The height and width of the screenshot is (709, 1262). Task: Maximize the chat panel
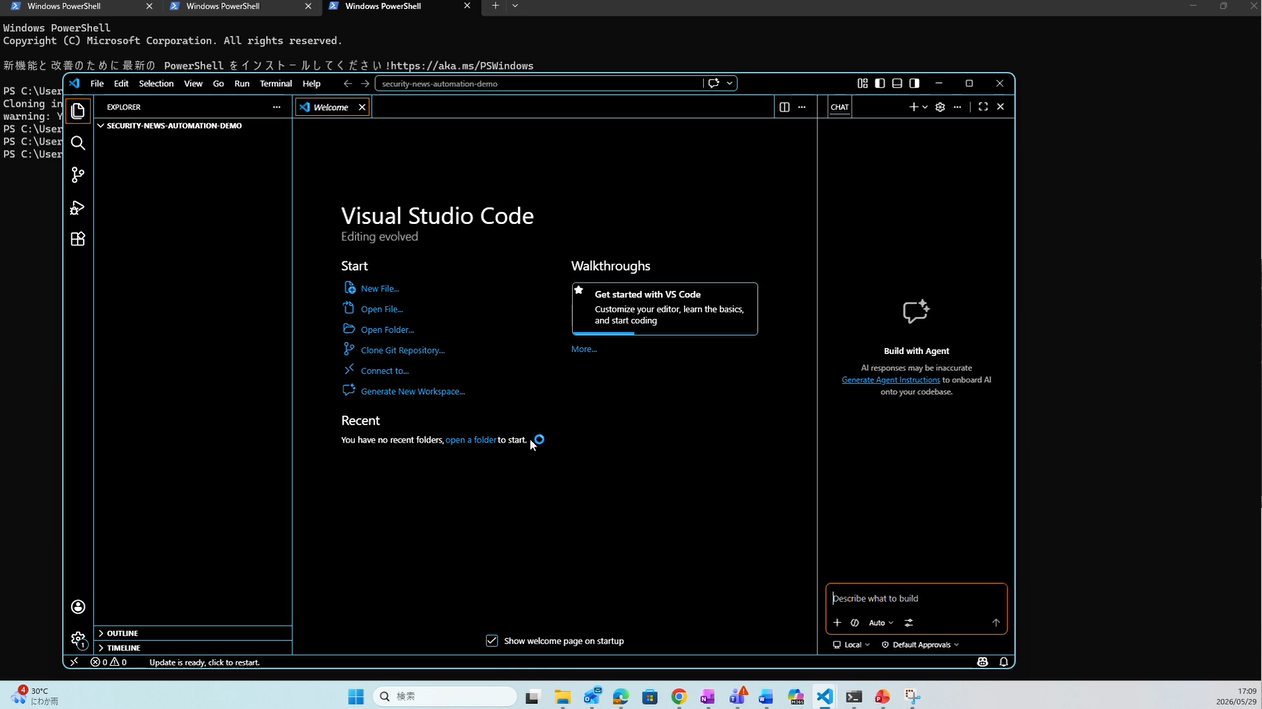tap(983, 107)
